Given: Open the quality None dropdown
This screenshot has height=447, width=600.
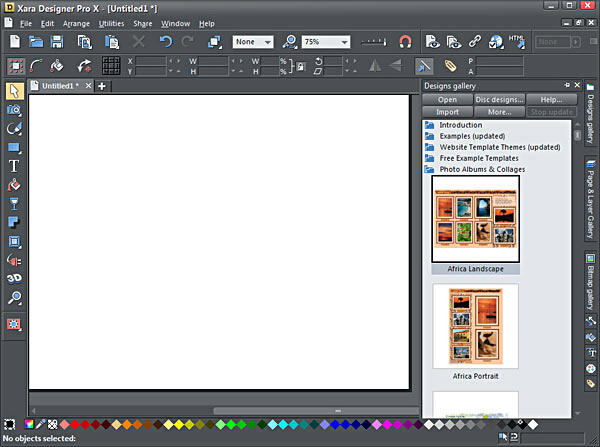Looking at the screenshot, I should [x=253, y=42].
